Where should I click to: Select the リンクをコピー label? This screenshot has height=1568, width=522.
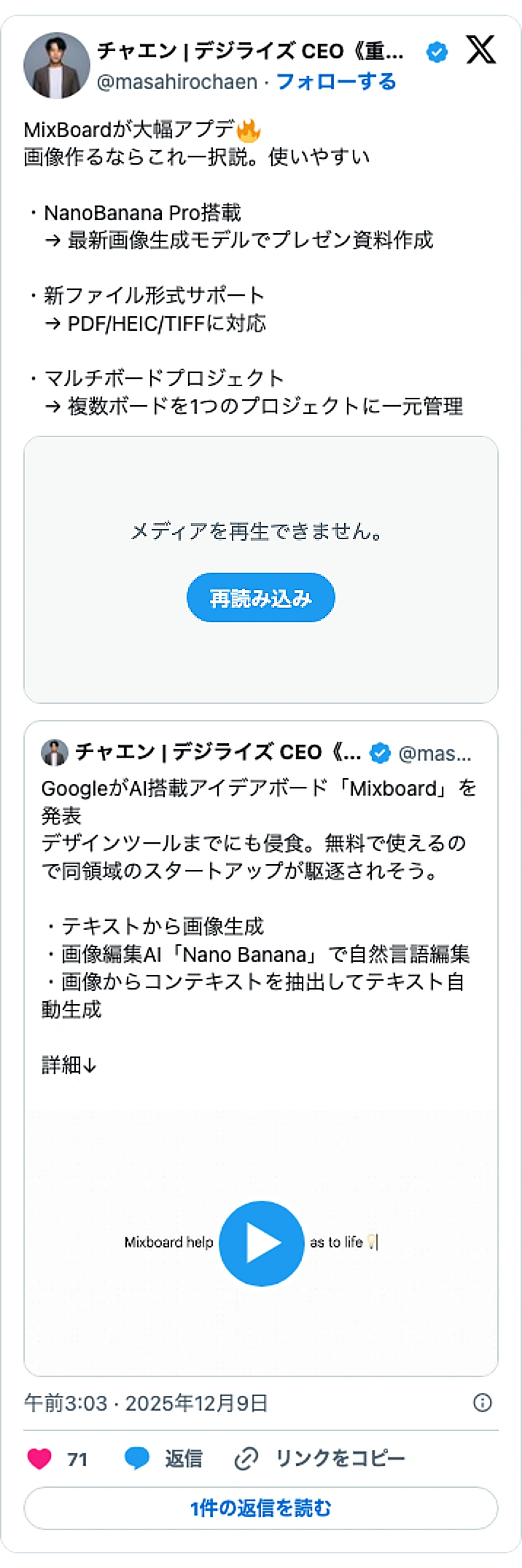coord(340,1458)
